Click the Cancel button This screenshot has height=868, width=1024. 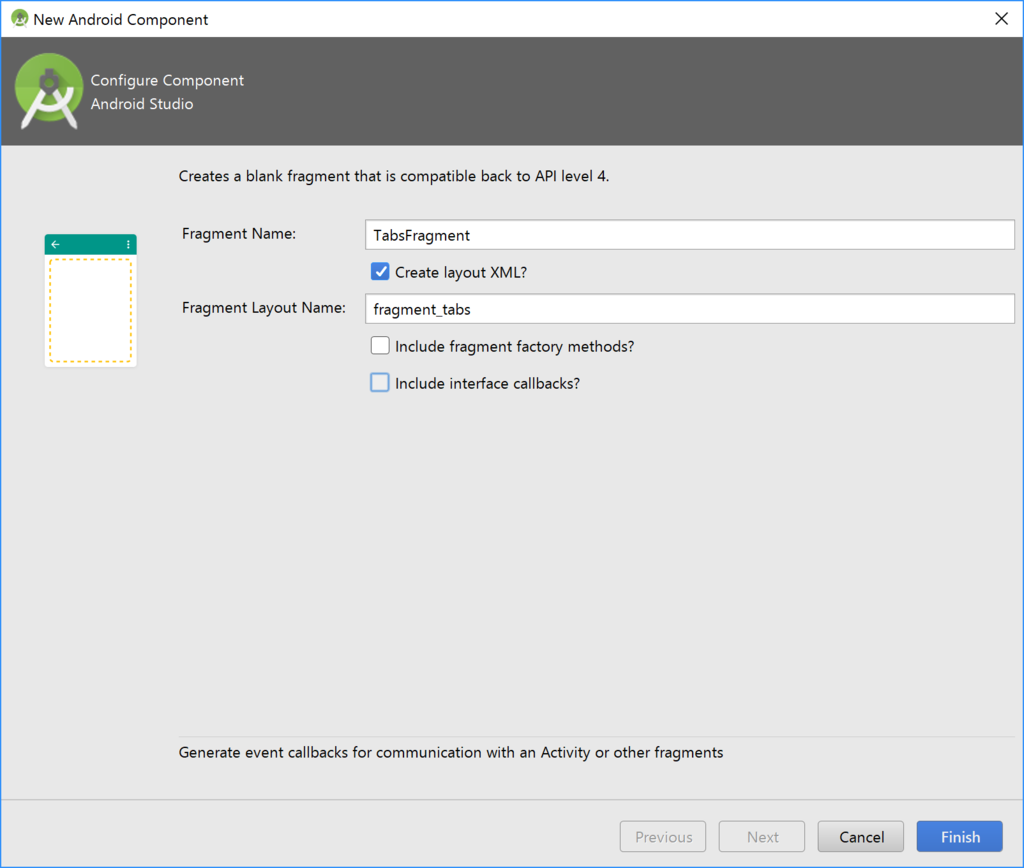861,837
